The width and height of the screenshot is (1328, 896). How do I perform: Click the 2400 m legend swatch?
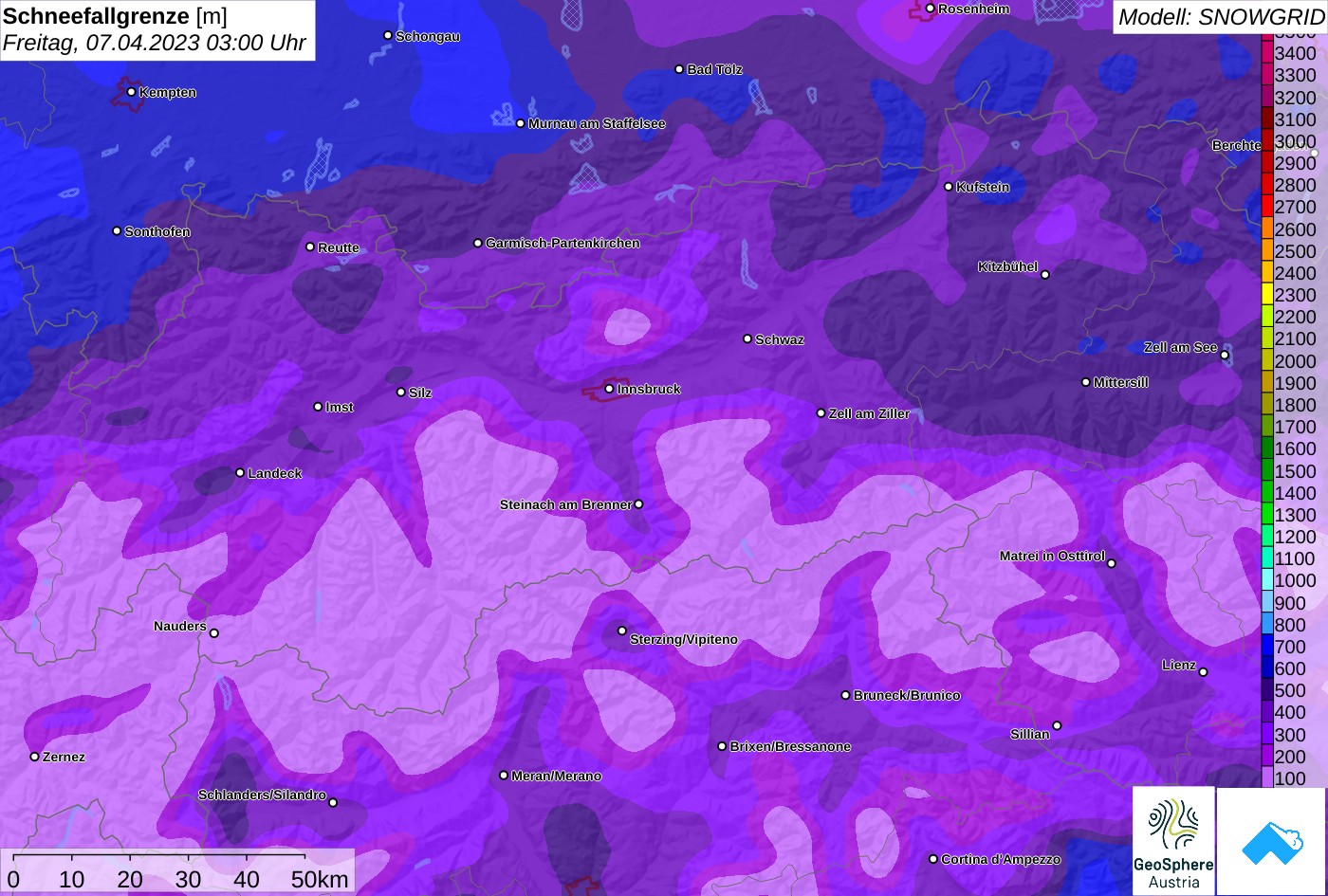(1266, 273)
